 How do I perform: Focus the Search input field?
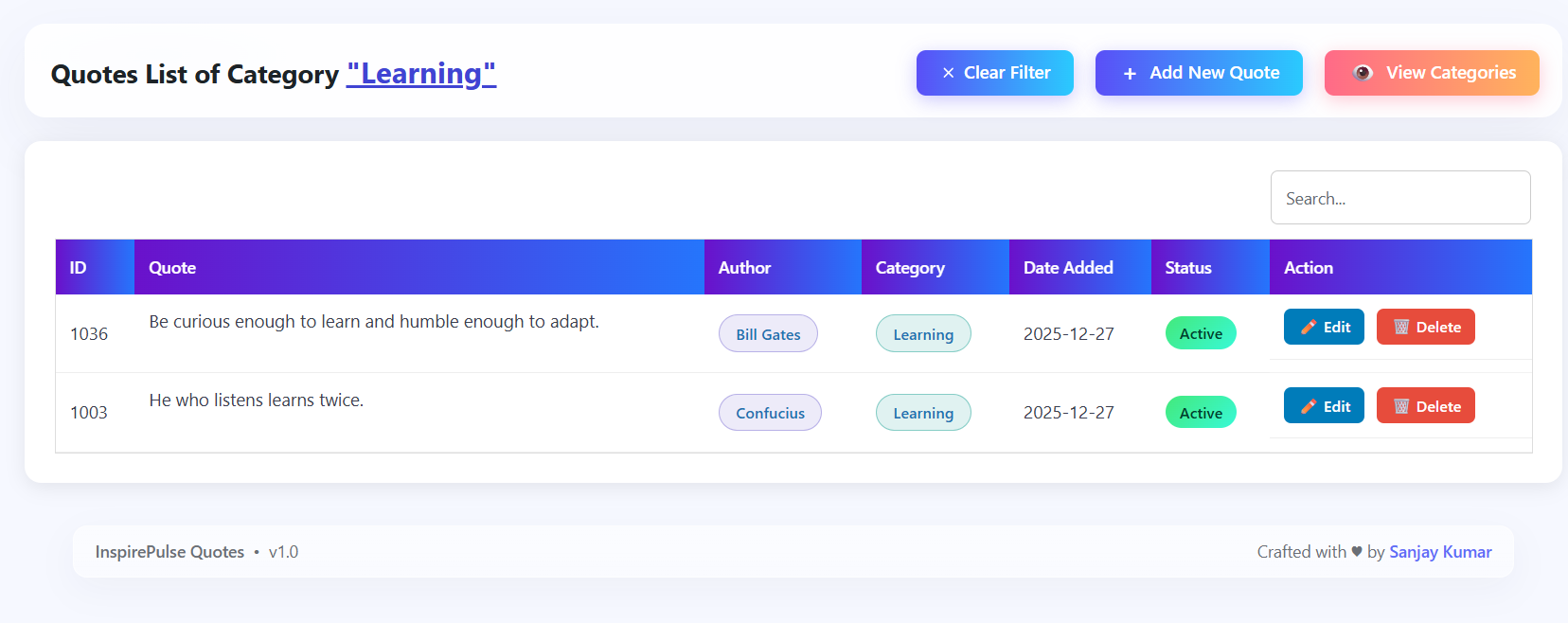[x=1399, y=198]
